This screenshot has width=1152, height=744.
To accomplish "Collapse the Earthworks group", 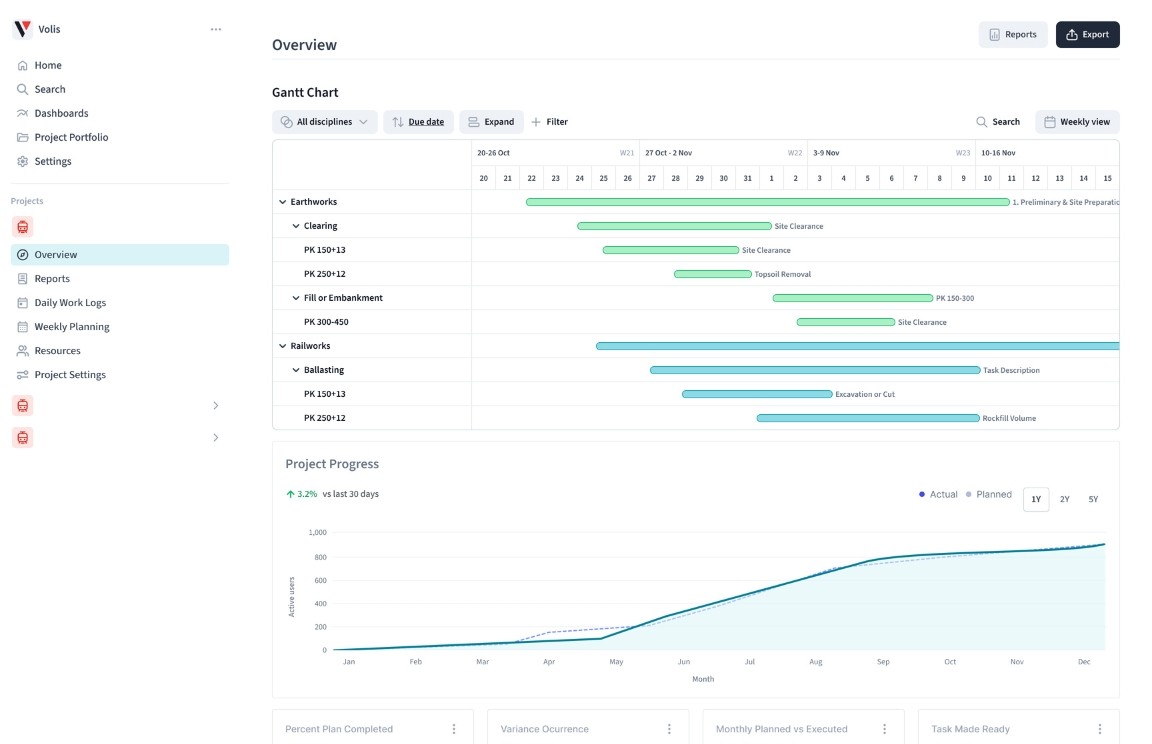I will tap(283, 202).
